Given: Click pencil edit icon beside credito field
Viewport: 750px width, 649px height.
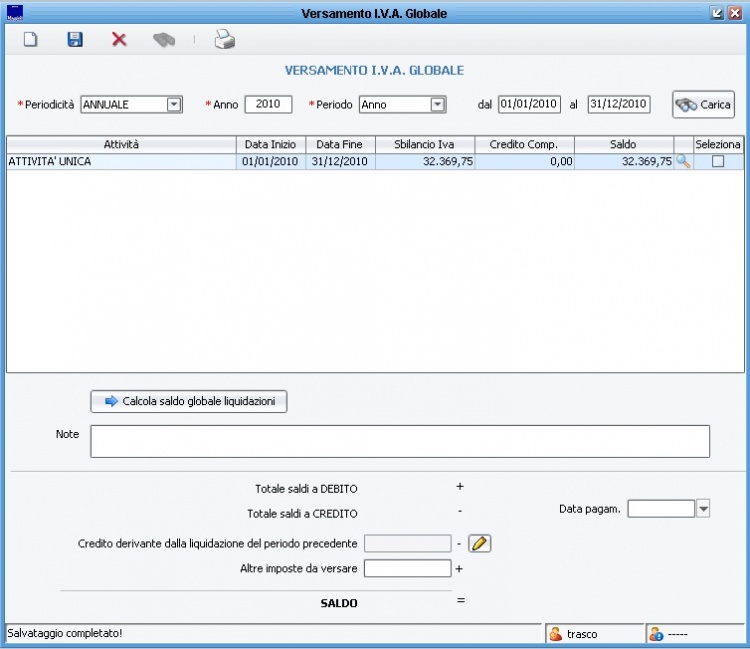Looking at the screenshot, I should (x=480, y=543).
